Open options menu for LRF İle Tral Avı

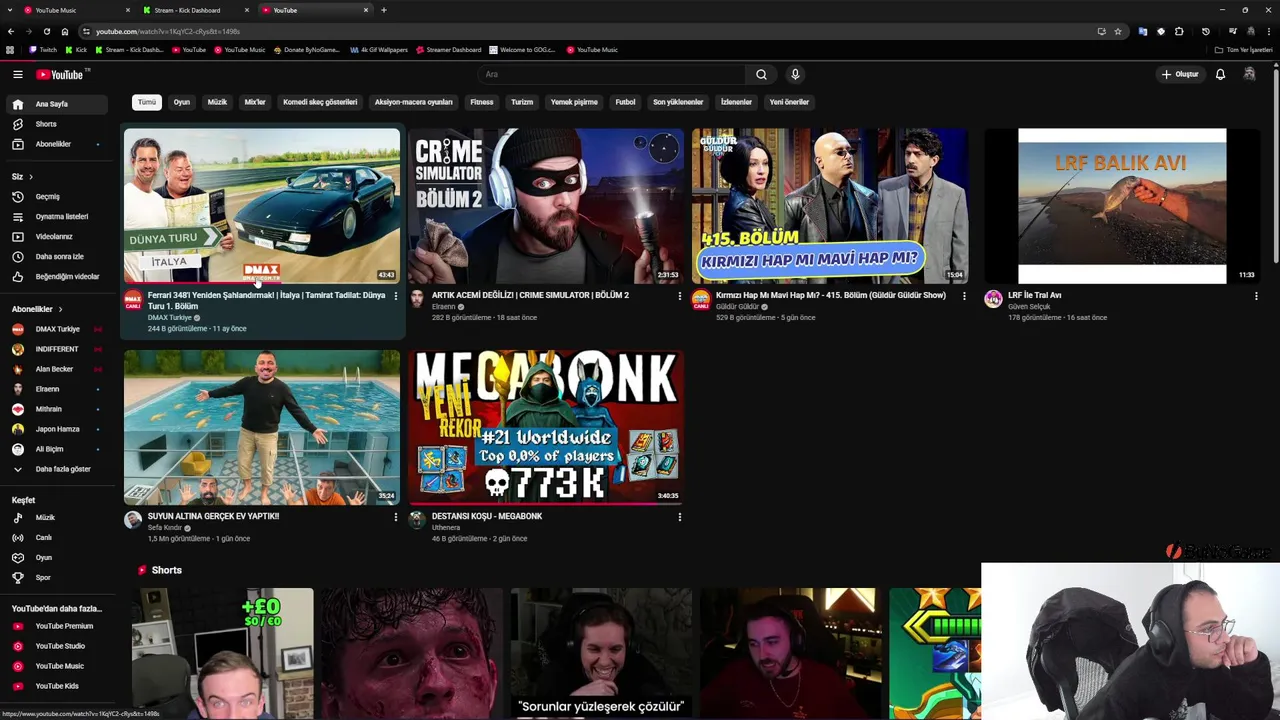(x=1256, y=296)
